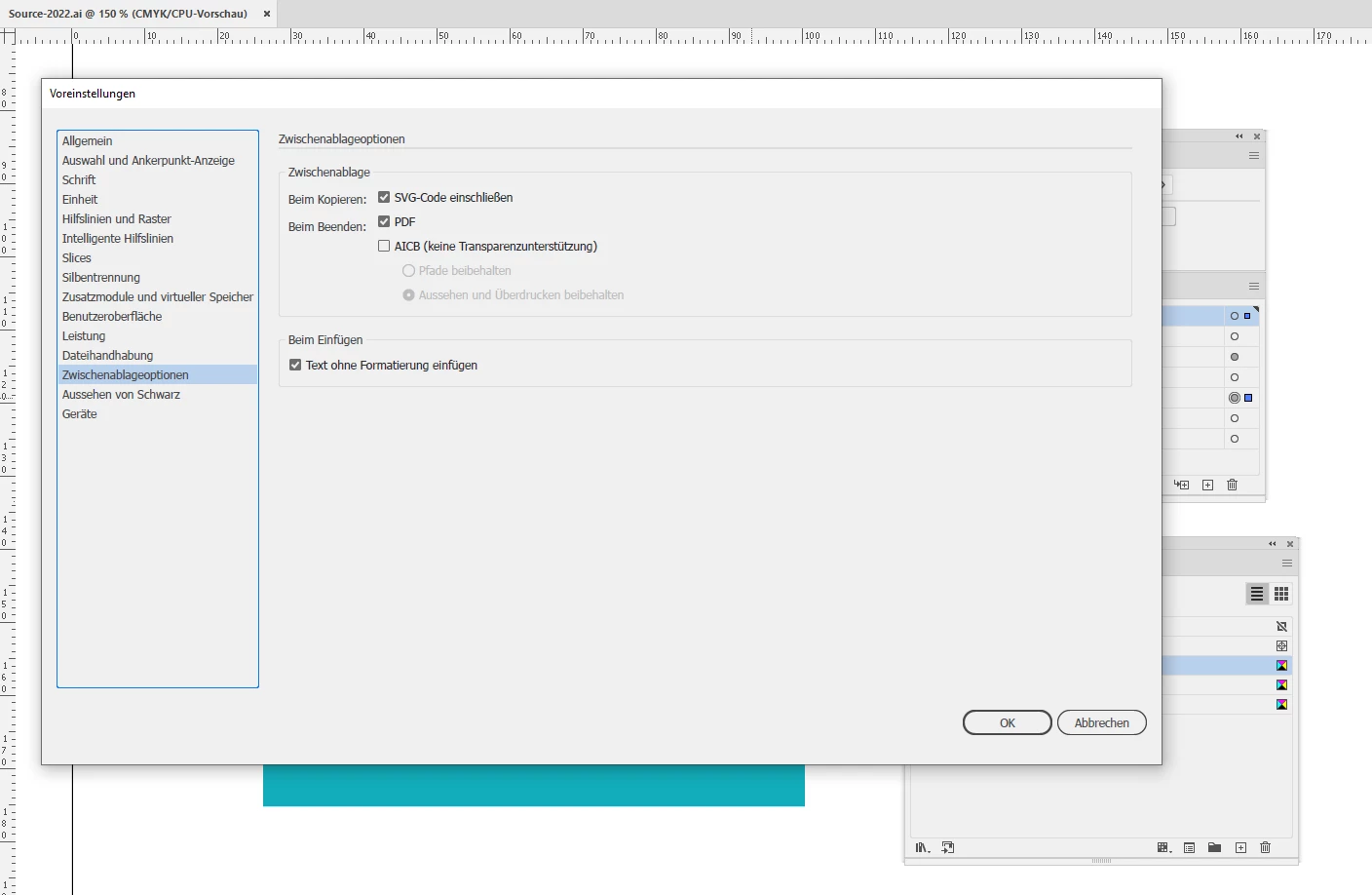Close the upper floating panel group
Image resolution: width=1372 pixels, height=895 pixels.
tap(1257, 136)
